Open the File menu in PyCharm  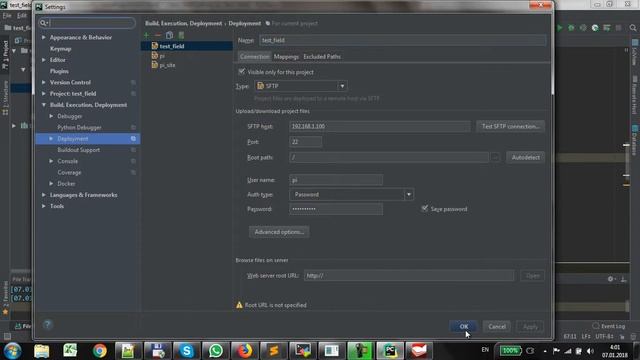tap(7, 16)
